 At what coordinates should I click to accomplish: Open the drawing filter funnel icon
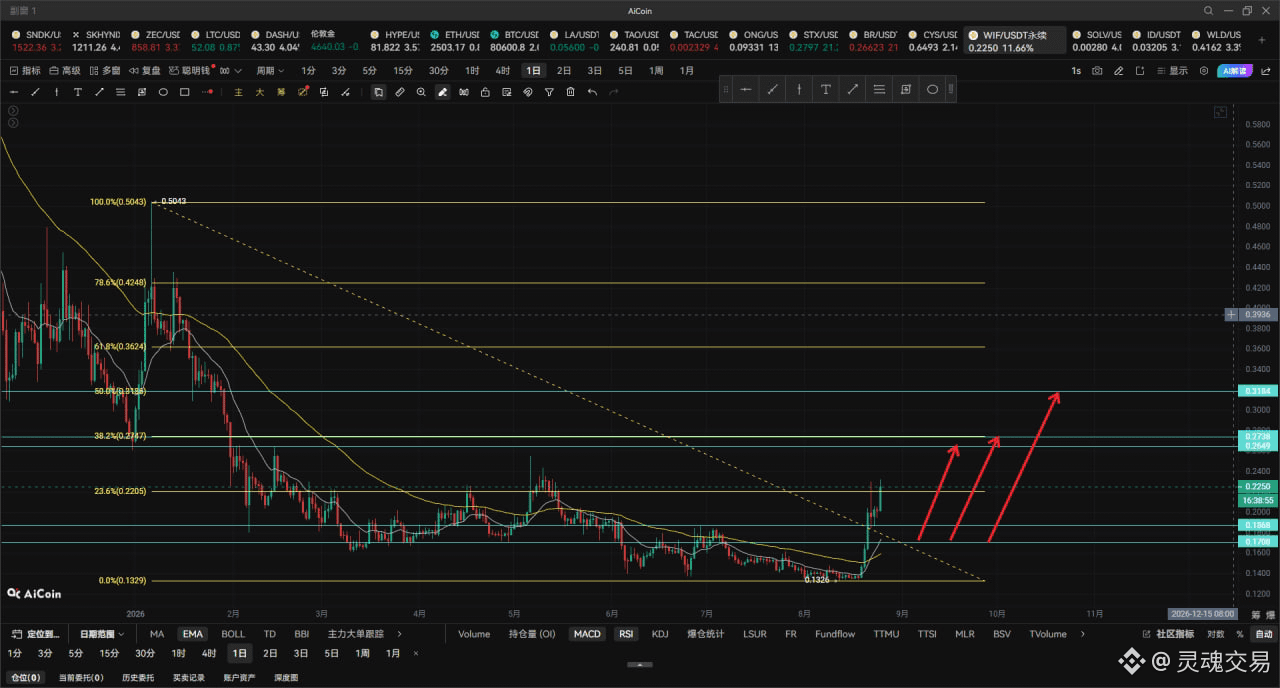coord(549,92)
